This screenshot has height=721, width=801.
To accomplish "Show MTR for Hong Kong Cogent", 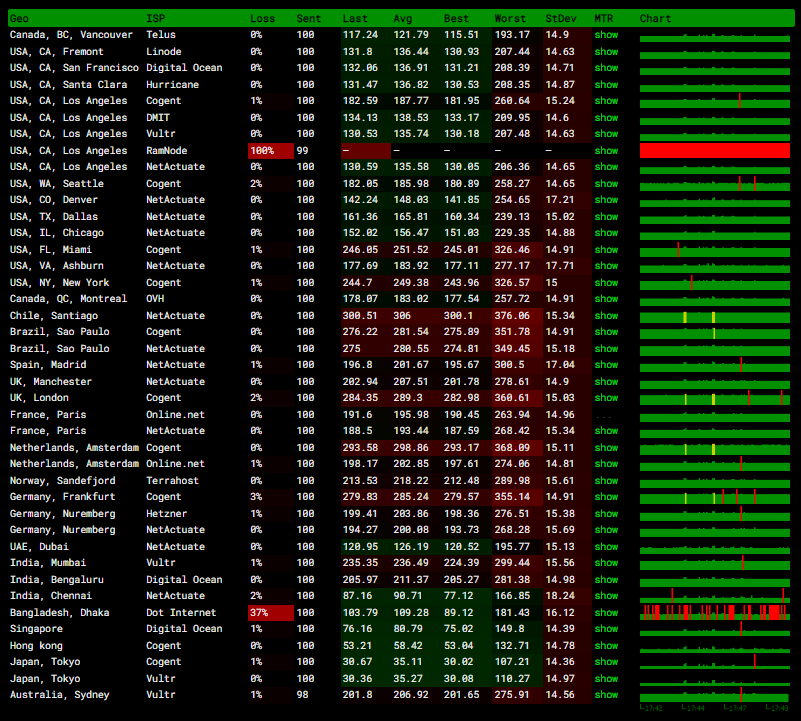I will click(x=606, y=645).
